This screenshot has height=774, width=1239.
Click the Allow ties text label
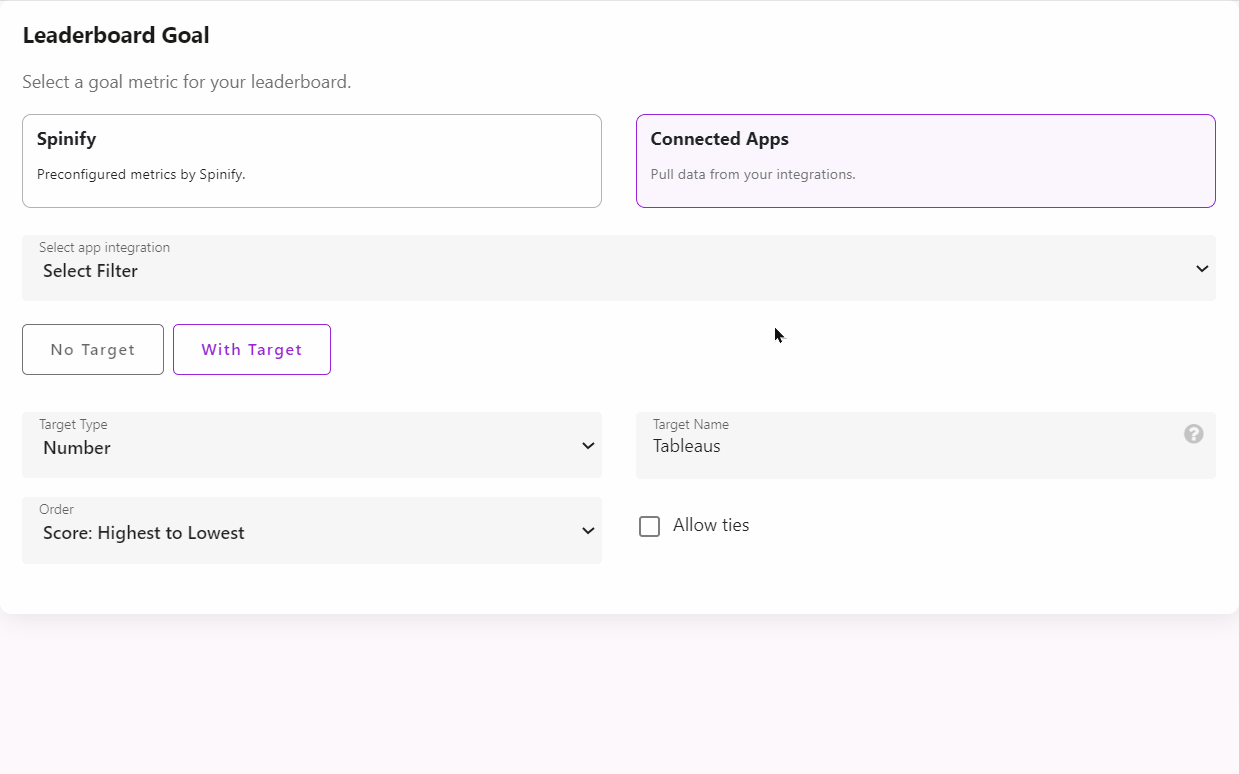711,524
